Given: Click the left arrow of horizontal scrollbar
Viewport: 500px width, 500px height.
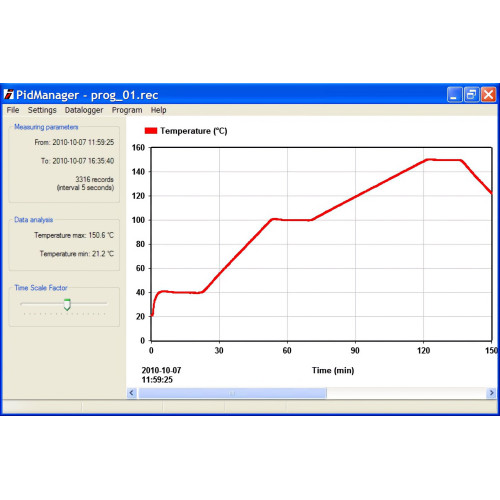Looking at the screenshot, I should (132, 393).
